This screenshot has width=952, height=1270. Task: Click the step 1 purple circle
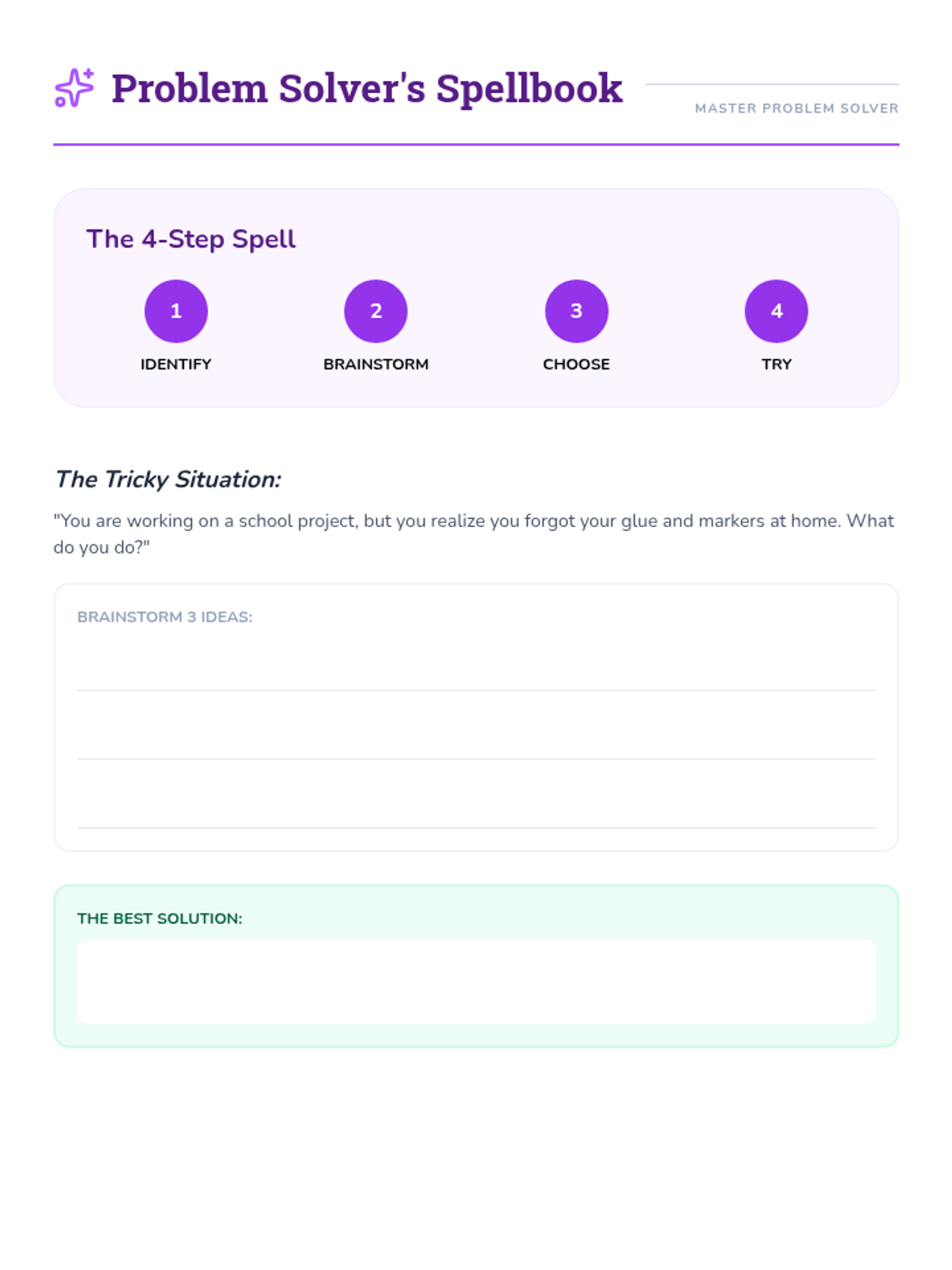(176, 311)
